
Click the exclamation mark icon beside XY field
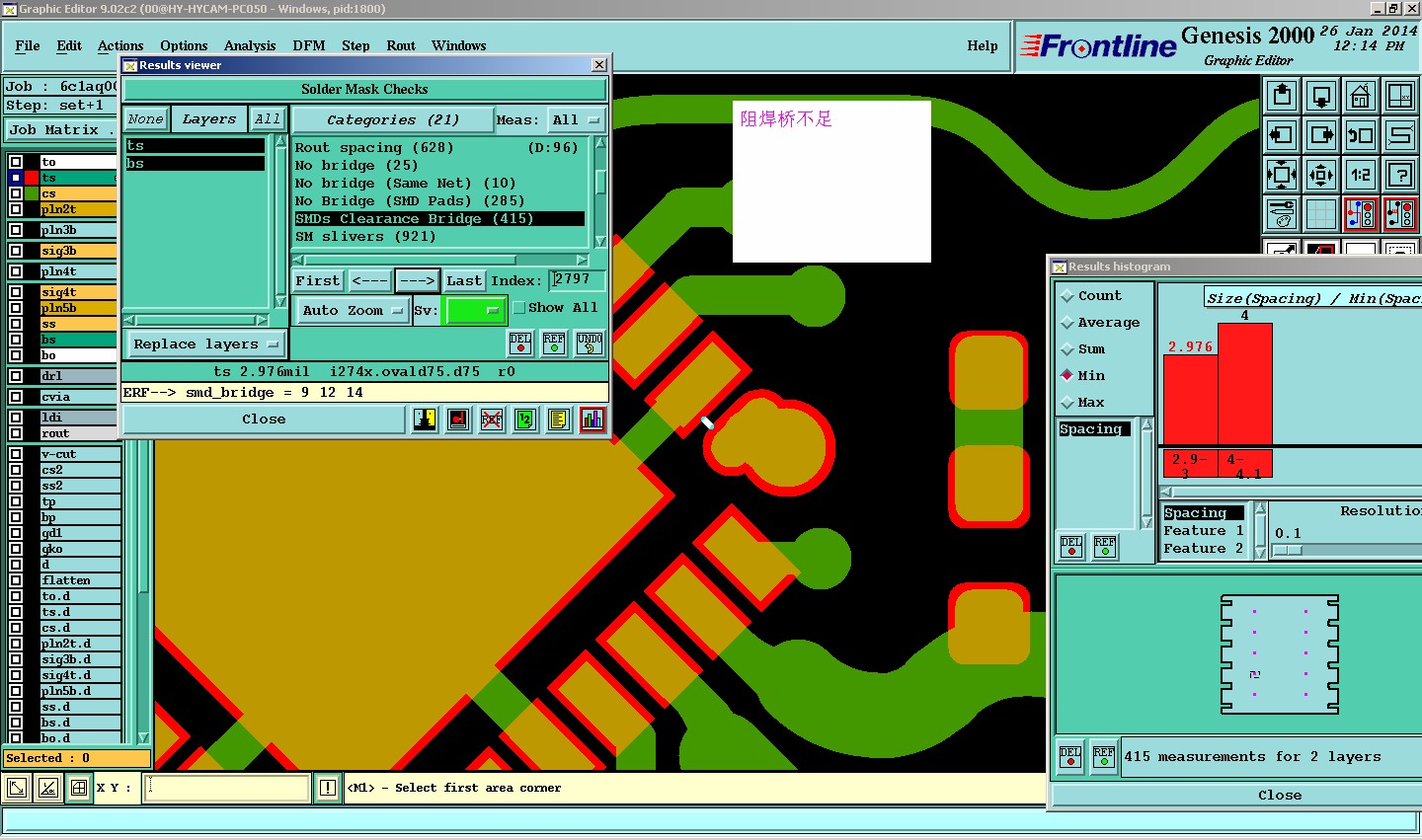(x=328, y=788)
